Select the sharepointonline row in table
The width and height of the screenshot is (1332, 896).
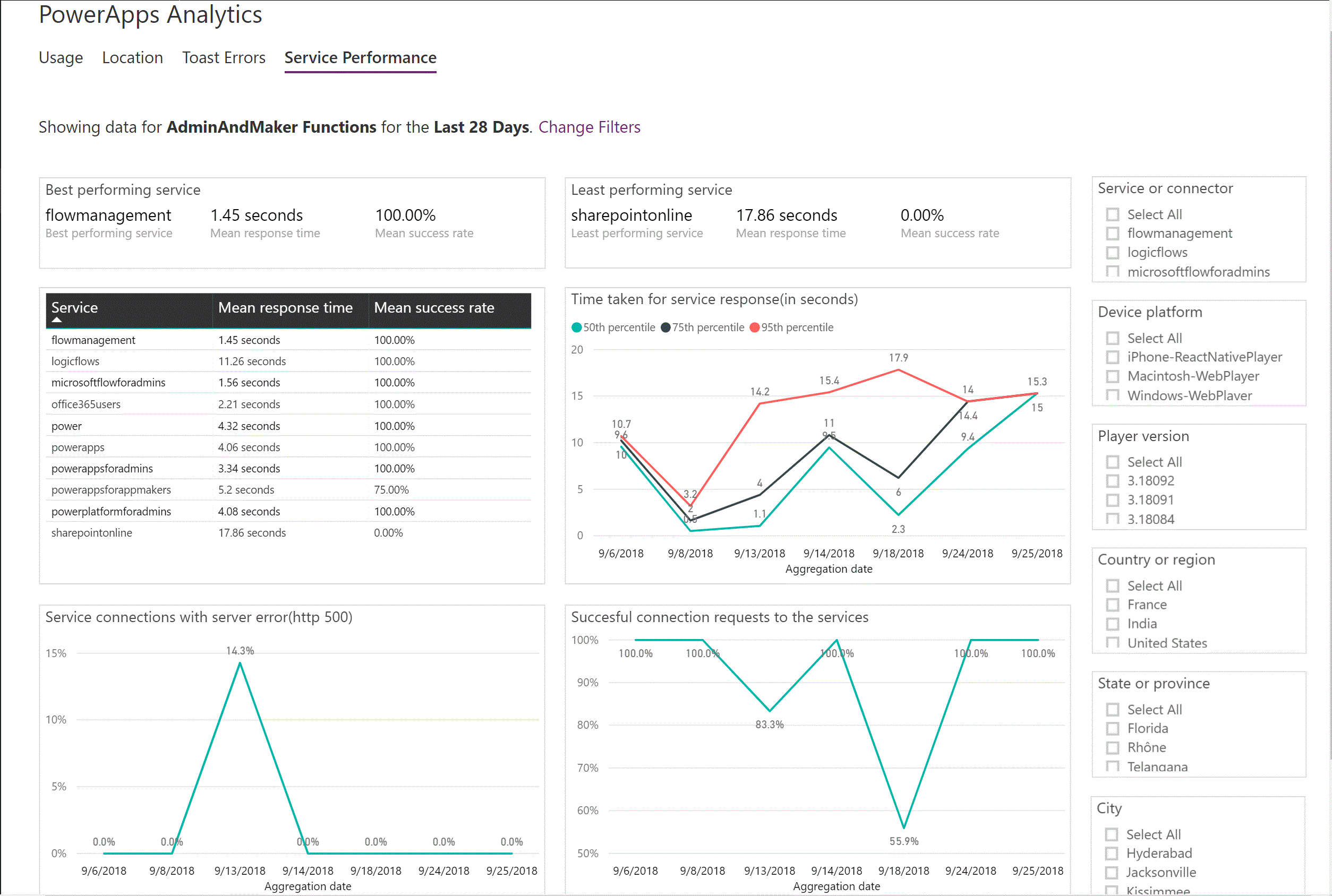pyautogui.click(x=288, y=532)
